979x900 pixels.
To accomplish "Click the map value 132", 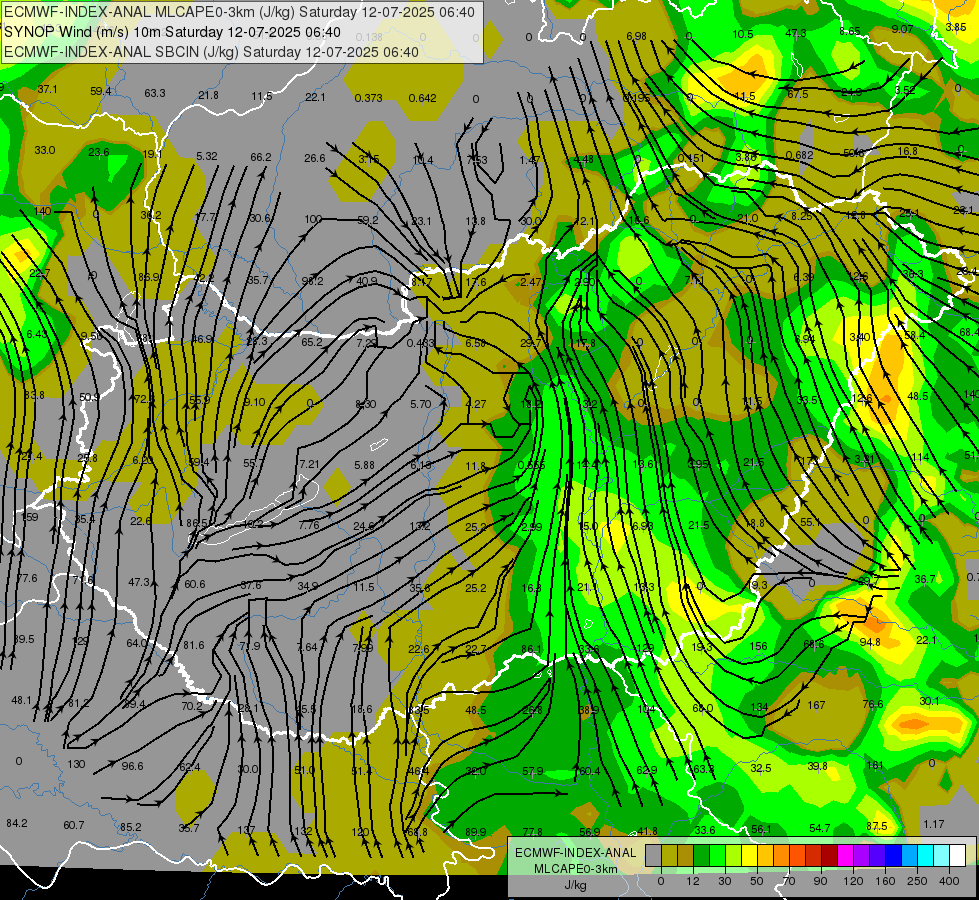I will 303,831.
